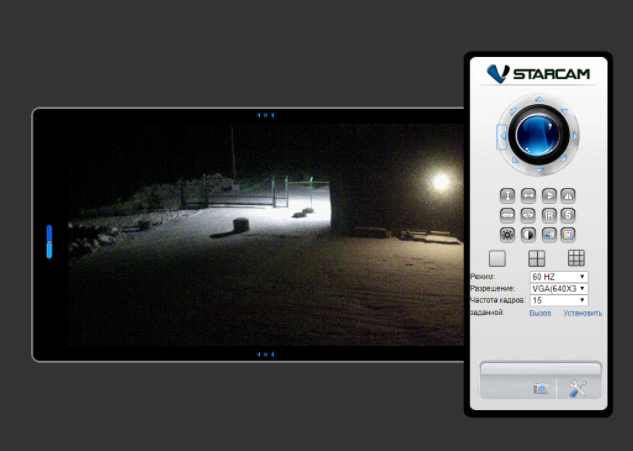
Task: Switch to single-camera view layout
Action: pos(497,258)
